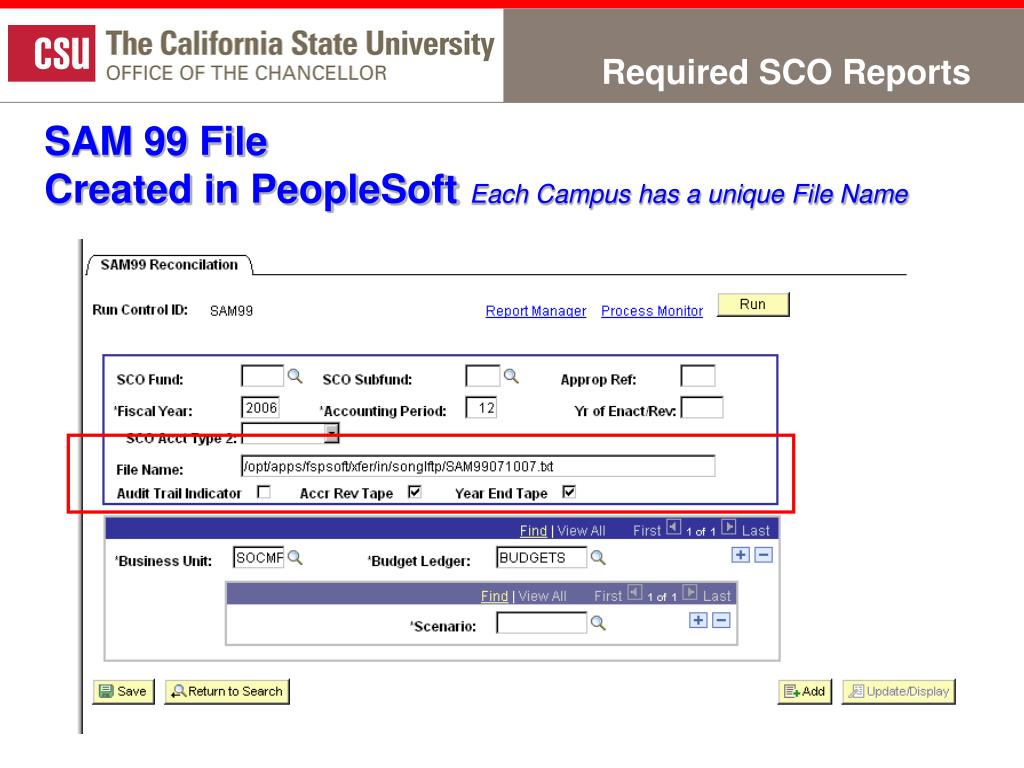Click the Return to Search button
Image resolution: width=1024 pixels, height=768 pixels.
pos(227,692)
